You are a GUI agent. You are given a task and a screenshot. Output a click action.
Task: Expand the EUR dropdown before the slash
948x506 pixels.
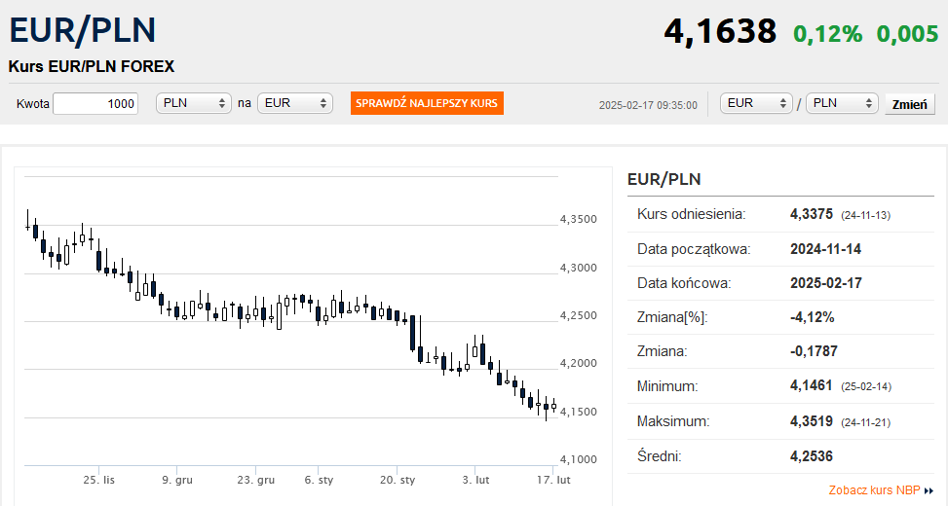756,104
